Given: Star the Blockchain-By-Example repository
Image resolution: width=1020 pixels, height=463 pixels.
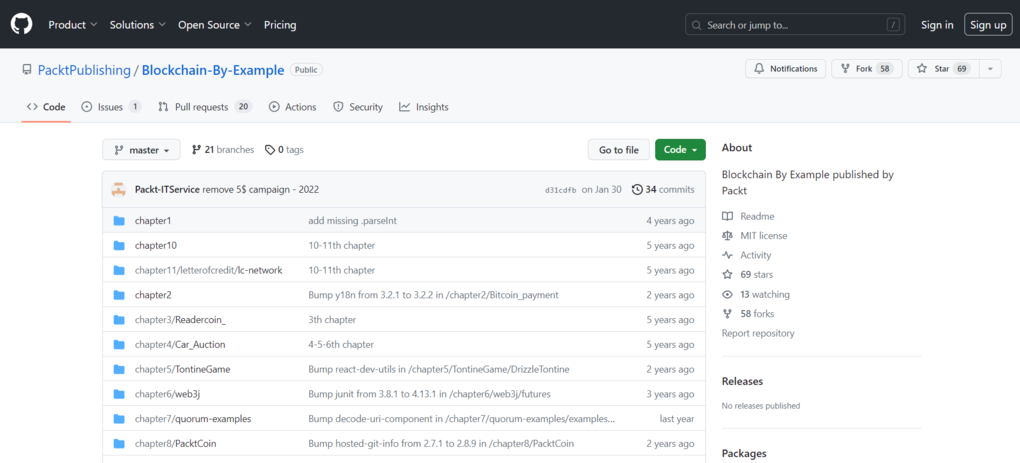Looking at the screenshot, I should pyautogui.click(x=940, y=69).
